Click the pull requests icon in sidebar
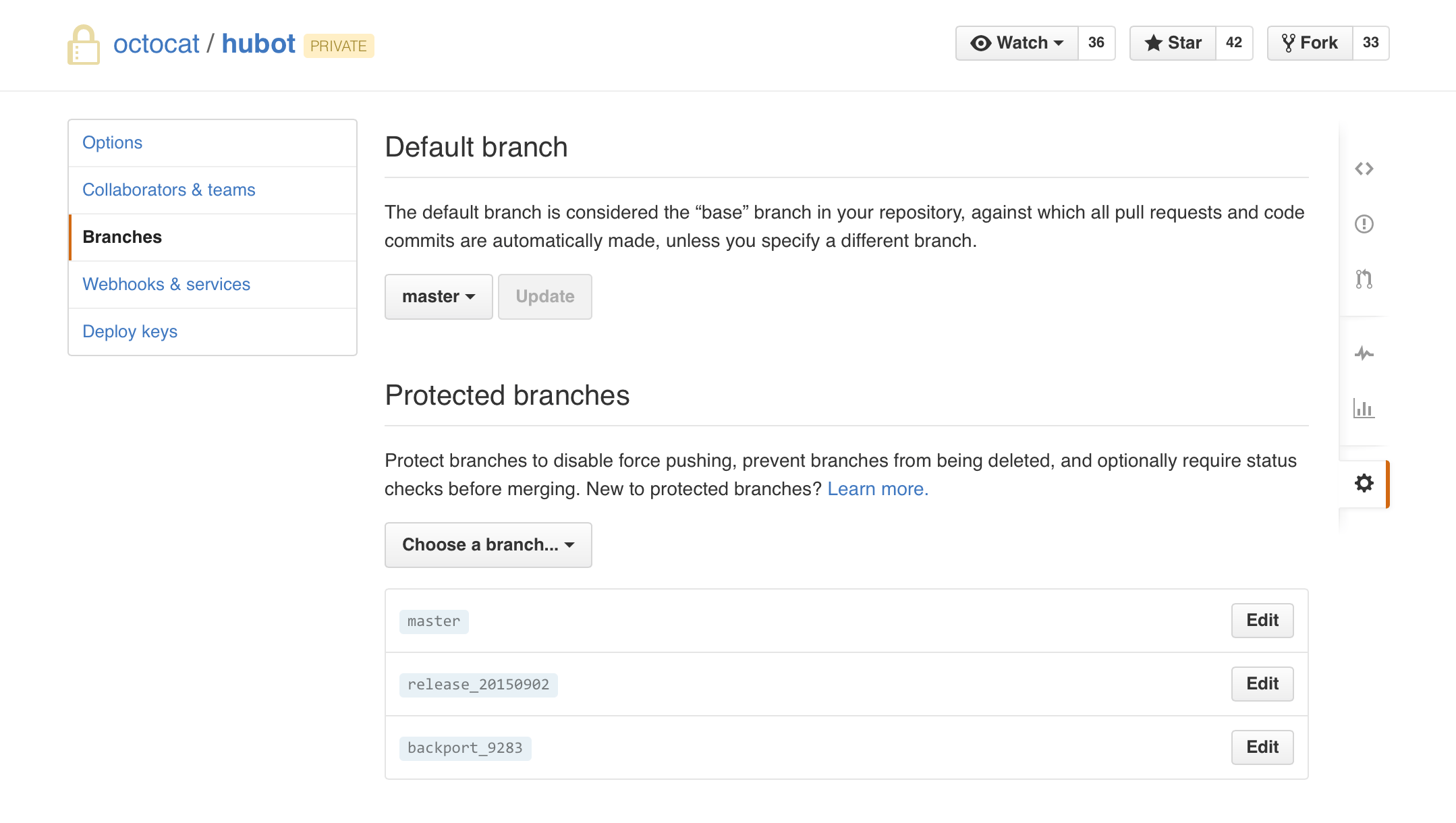1456x823 pixels. point(1363,279)
